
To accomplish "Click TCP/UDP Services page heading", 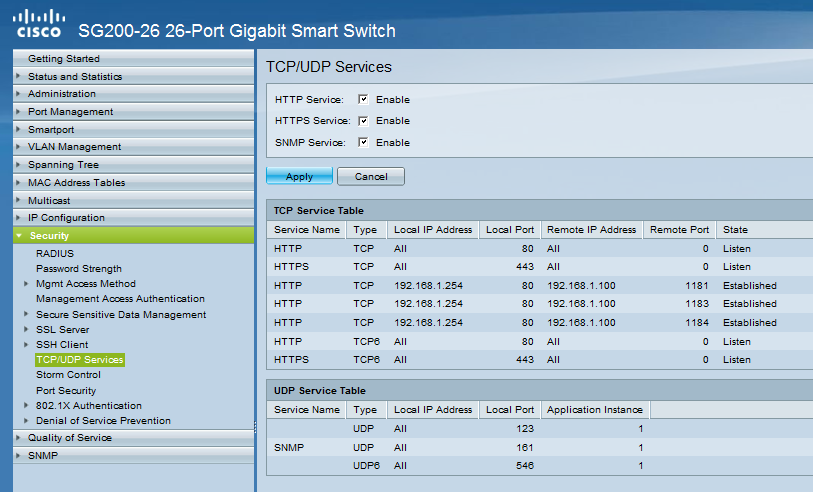I will [x=329, y=67].
